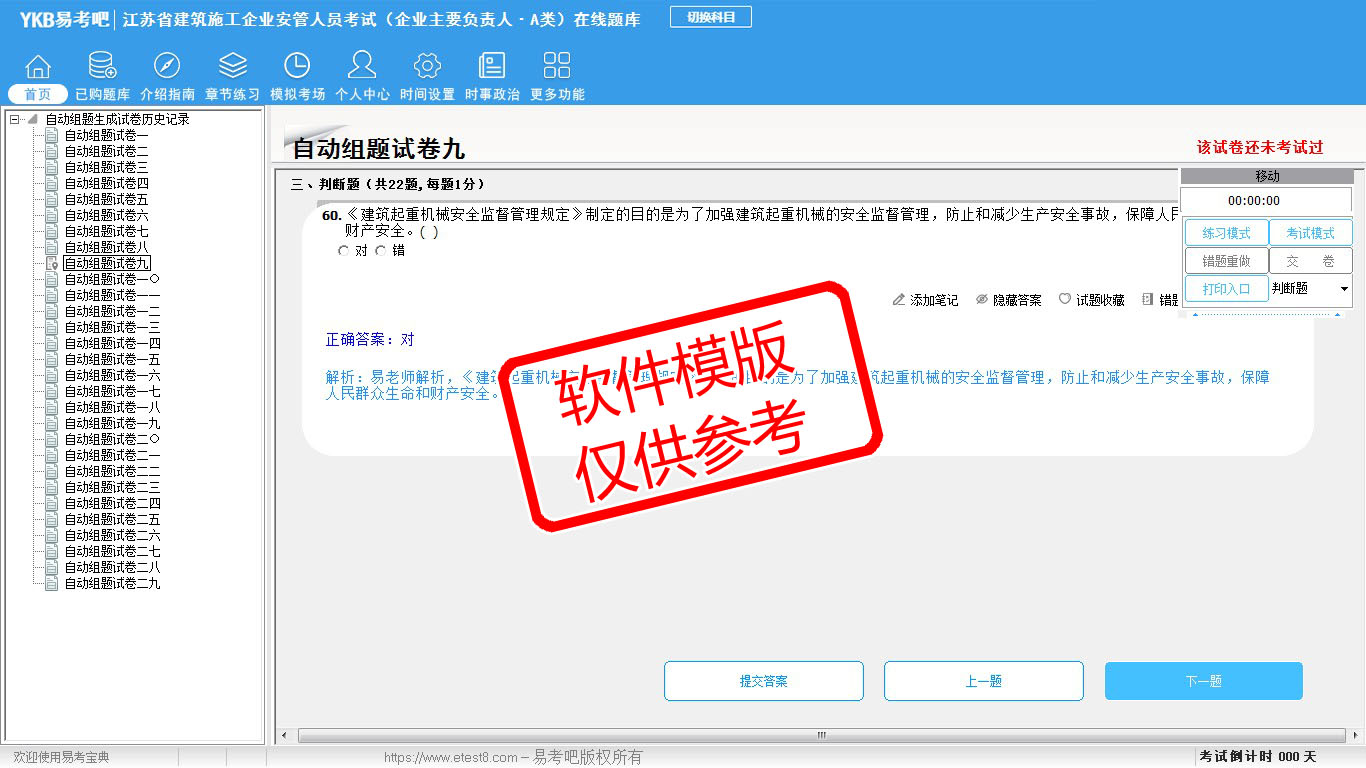This screenshot has height=768, width=1366.
Task: Open 介绍指南 compass icon
Action: point(167,67)
